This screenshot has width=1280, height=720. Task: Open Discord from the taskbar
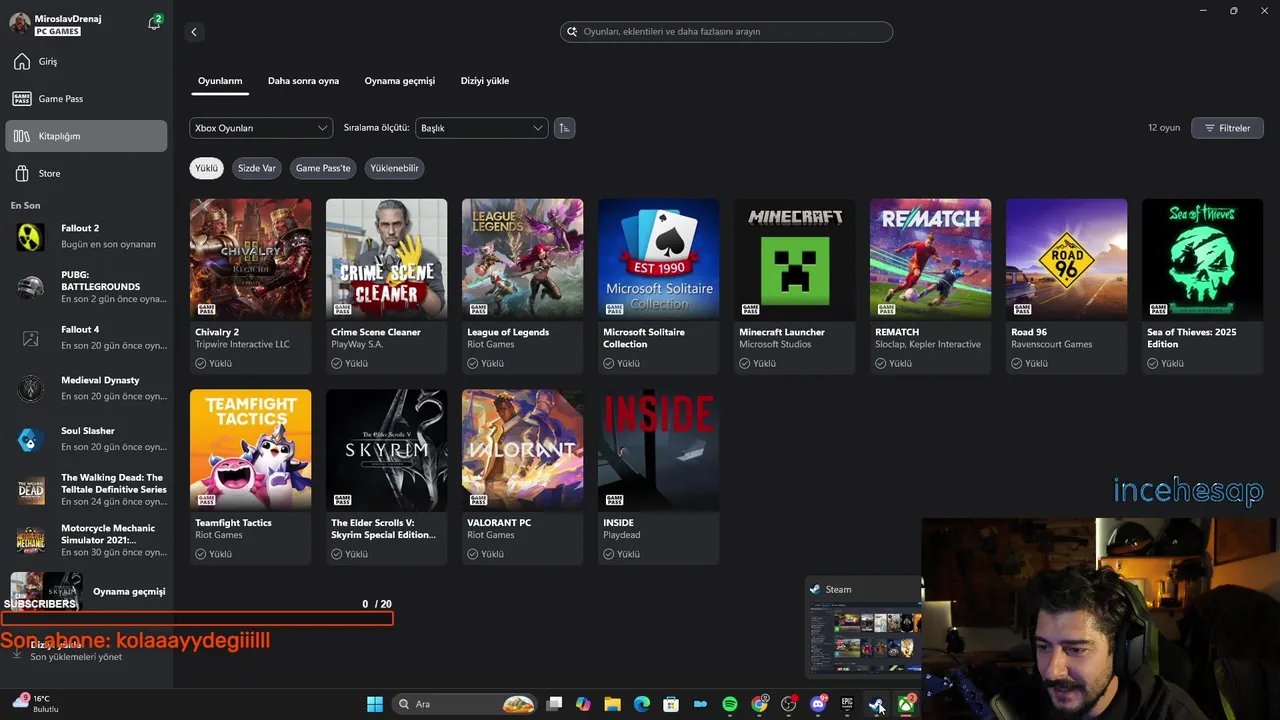(818, 704)
